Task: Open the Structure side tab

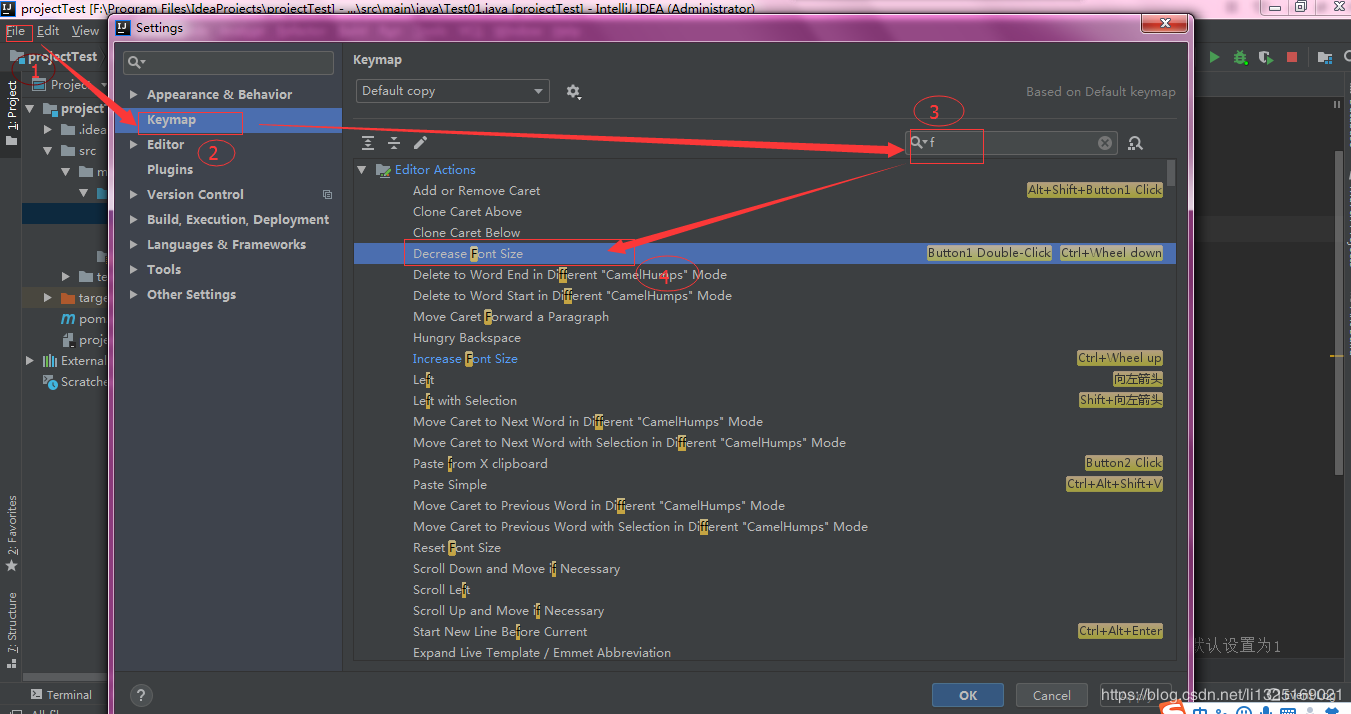Action: coord(12,622)
